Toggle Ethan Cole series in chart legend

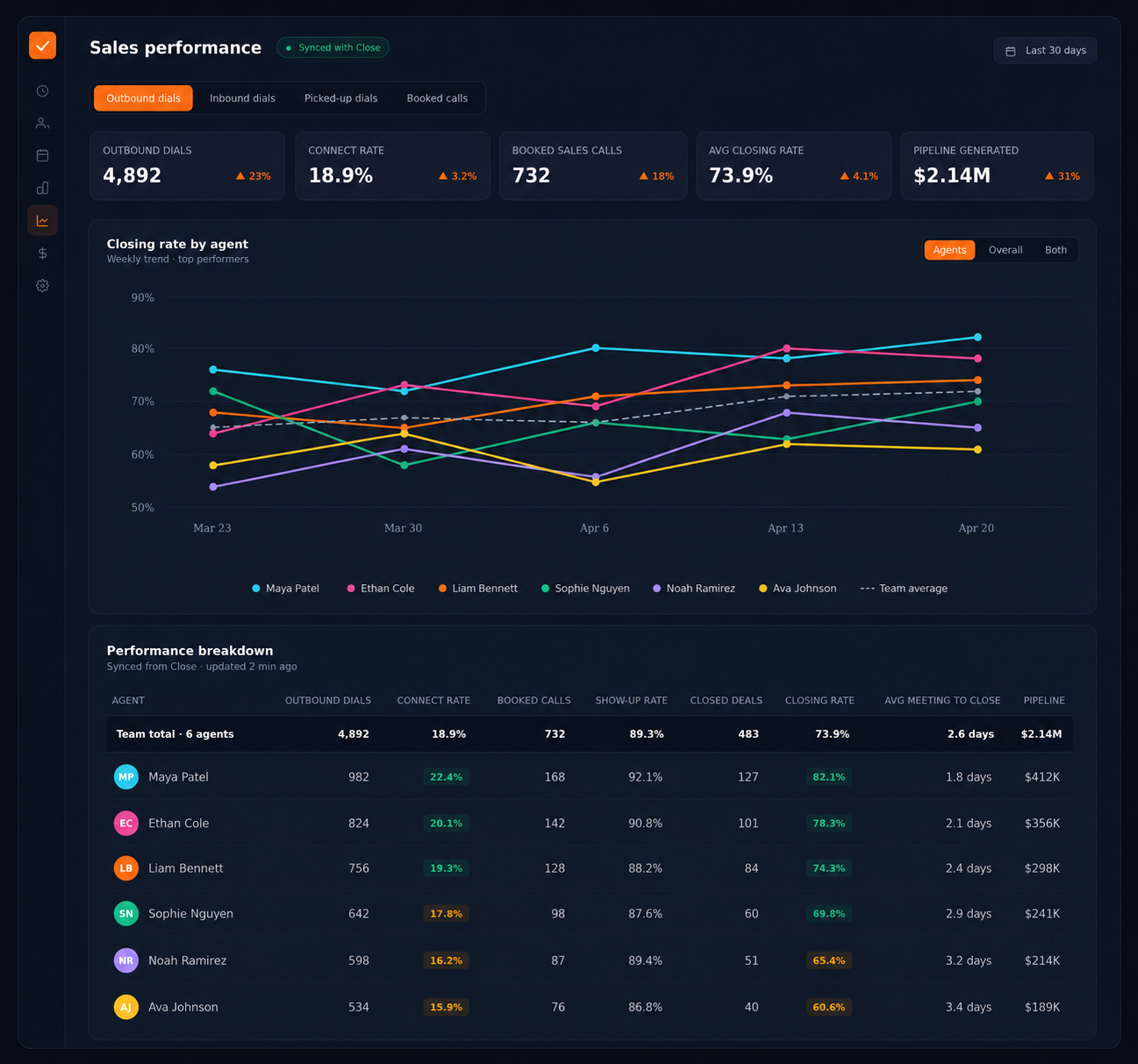click(381, 589)
